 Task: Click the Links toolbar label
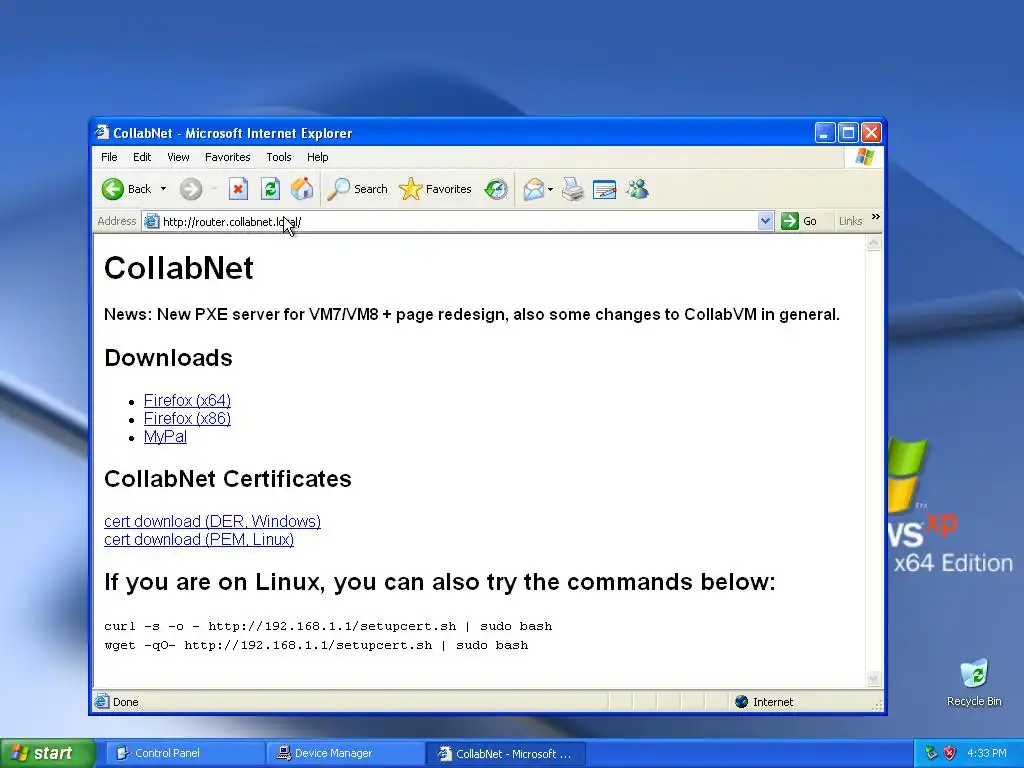tap(850, 221)
